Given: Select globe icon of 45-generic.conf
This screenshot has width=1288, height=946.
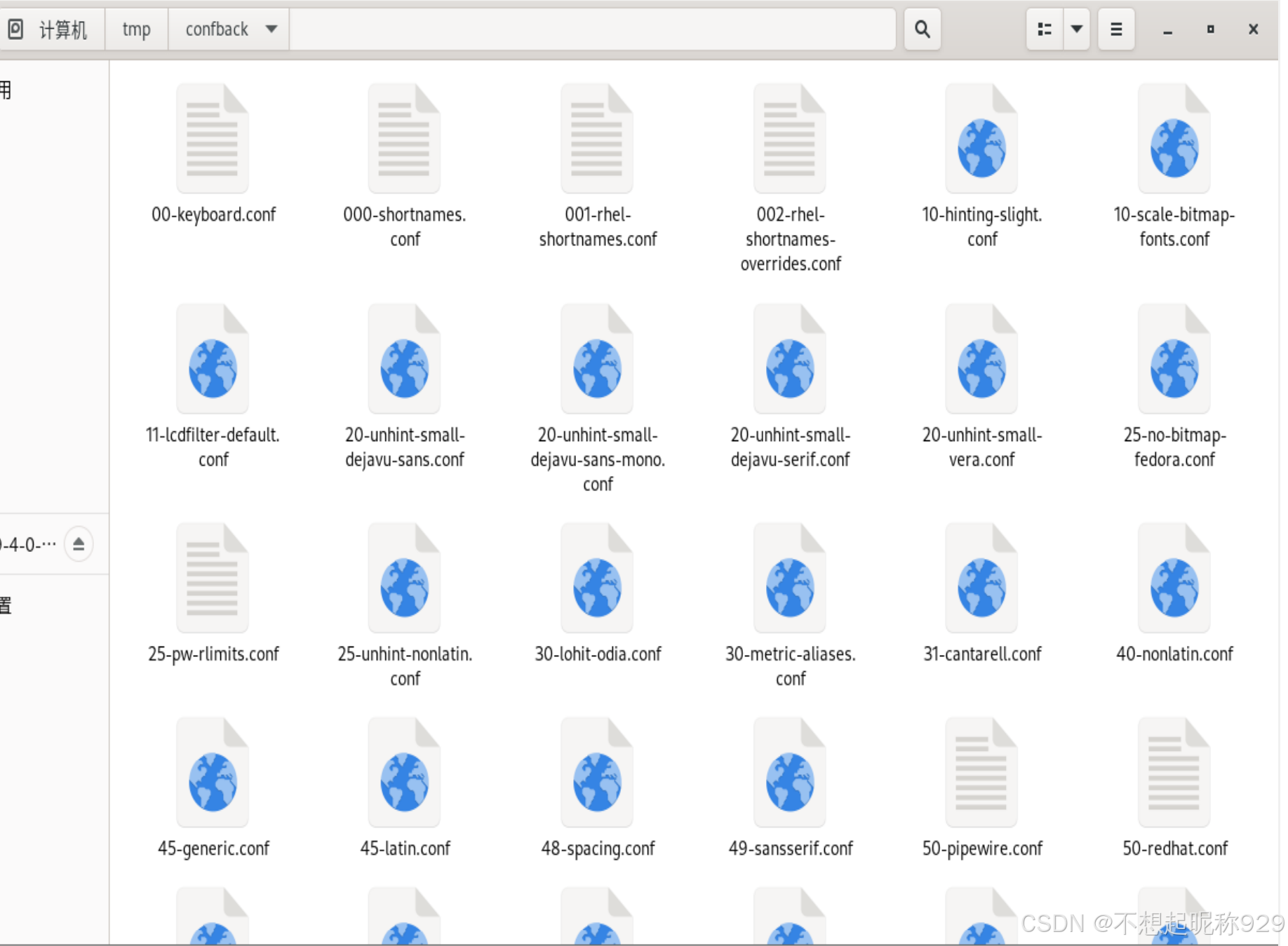Looking at the screenshot, I should point(213,772).
